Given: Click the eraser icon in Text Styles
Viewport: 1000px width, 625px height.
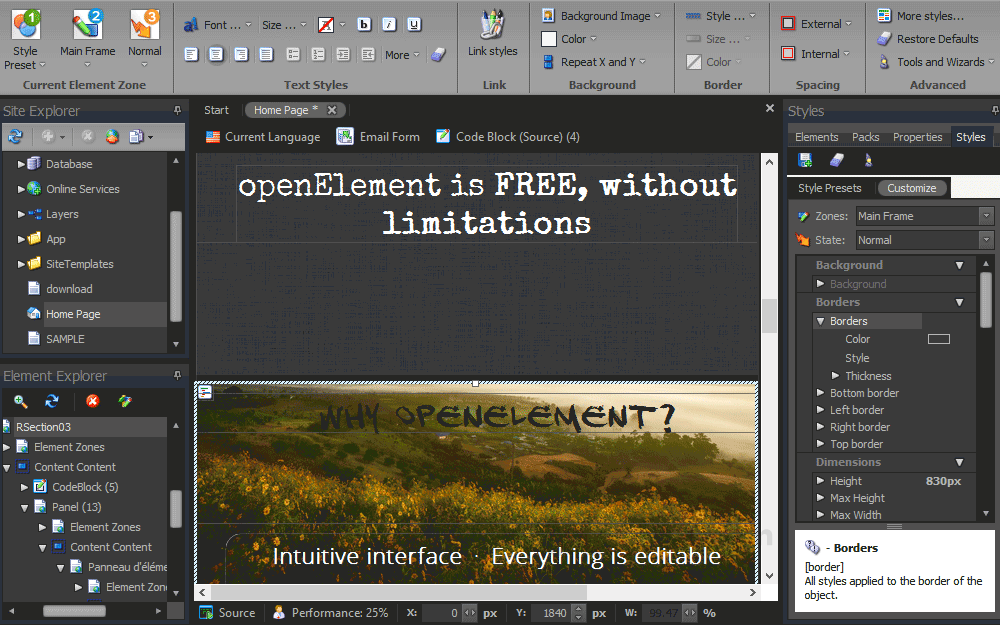Looking at the screenshot, I should tap(438, 55).
